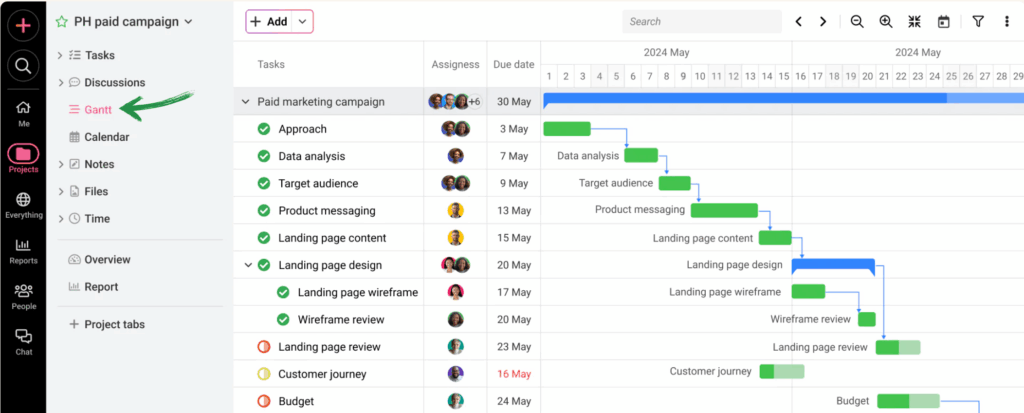Focus the Search input field
This screenshot has height=413, width=1024.
pos(701,22)
